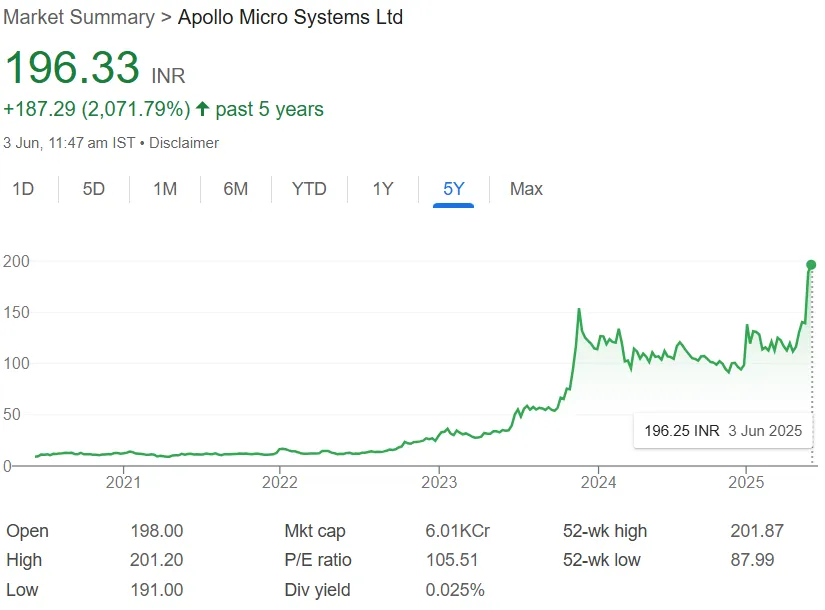Show the 6M chart range
Image resolution: width=825 pixels, height=610 pixels.
click(x=236, y=188)
